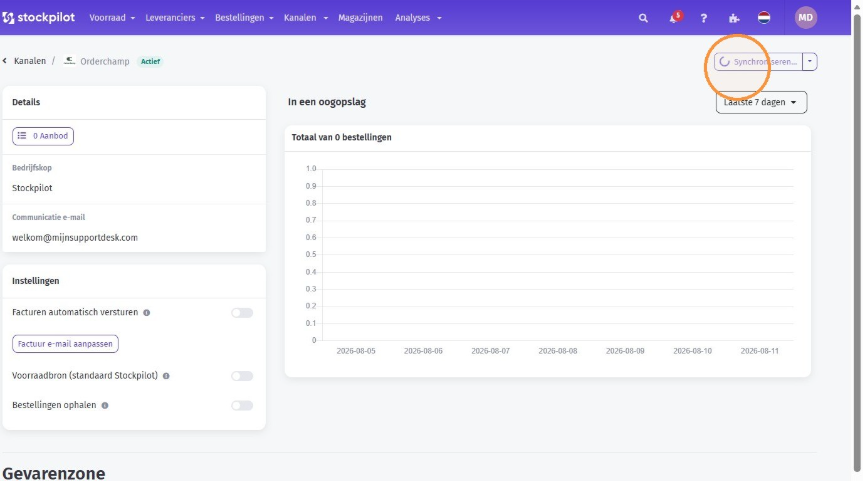The image size is (864, 481).
Task: Turn on Bestellingen ophalen switch
Action: coord(242,406)
